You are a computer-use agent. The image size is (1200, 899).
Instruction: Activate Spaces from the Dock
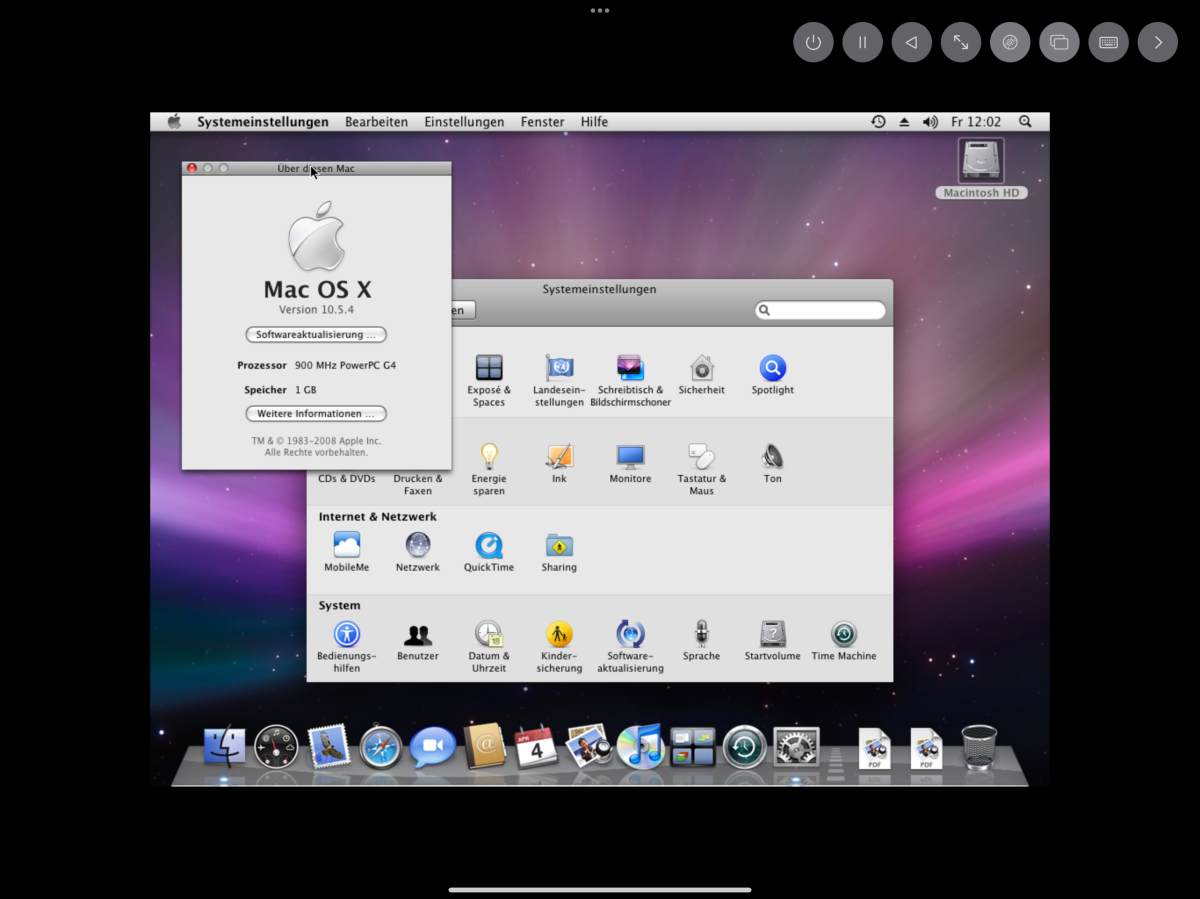693,746
